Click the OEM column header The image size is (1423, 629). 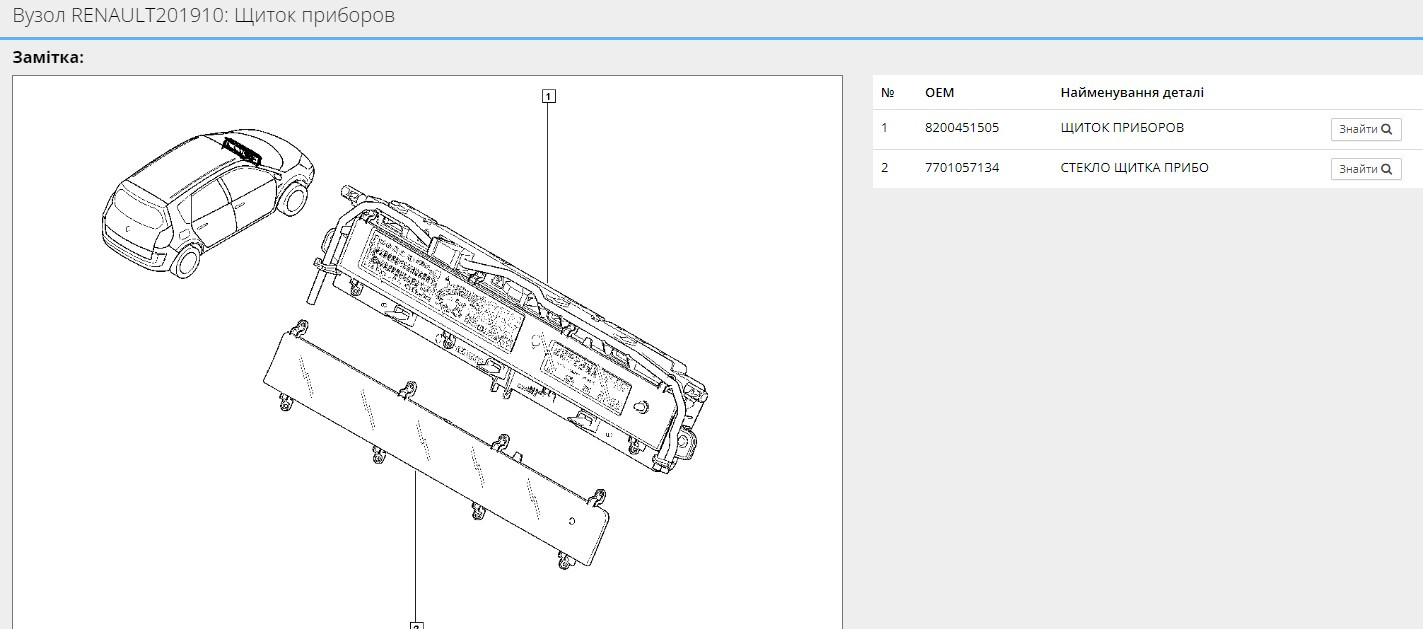[x=939, y=93]
